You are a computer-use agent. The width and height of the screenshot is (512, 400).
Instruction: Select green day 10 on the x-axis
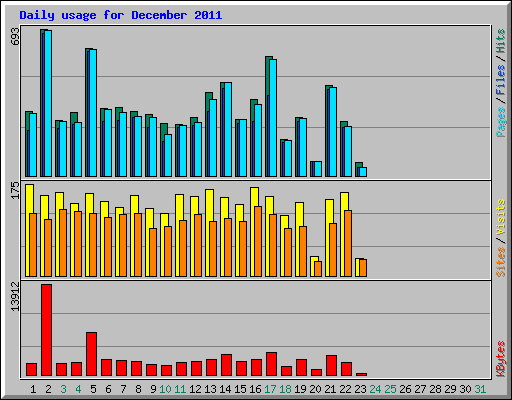tap(165, 389)
